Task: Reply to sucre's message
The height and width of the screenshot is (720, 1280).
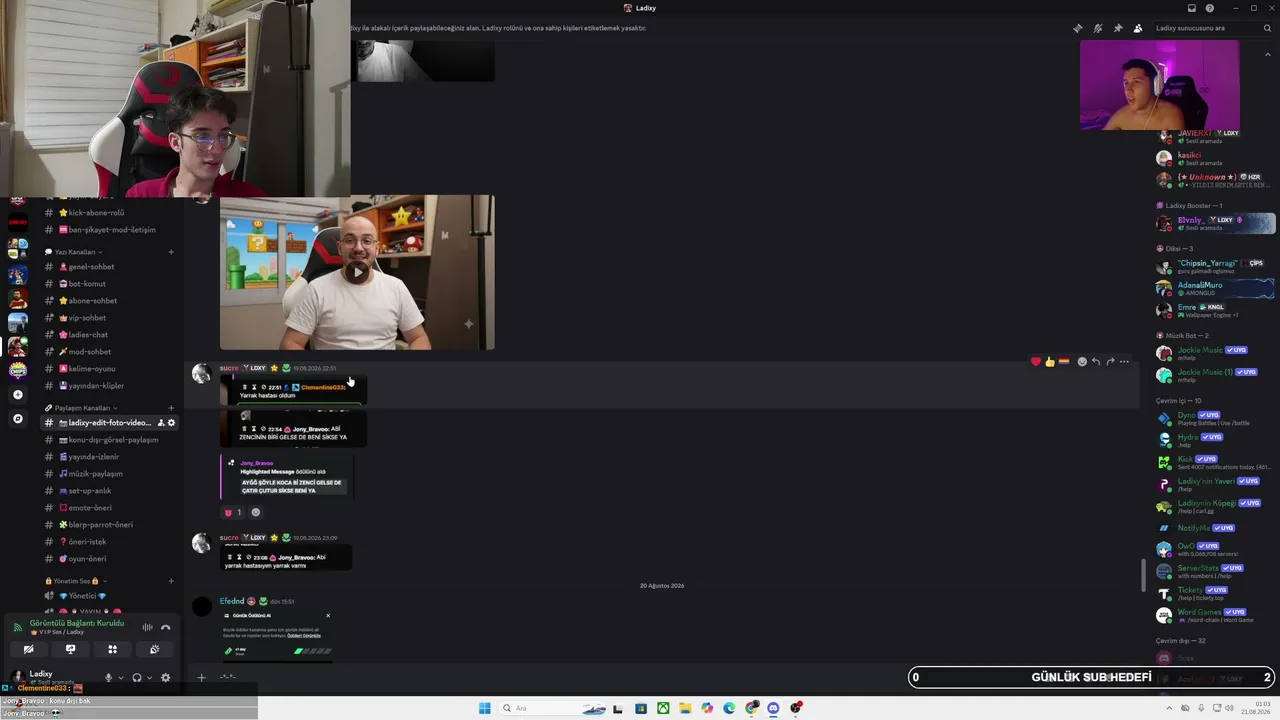Action: 1096,361
